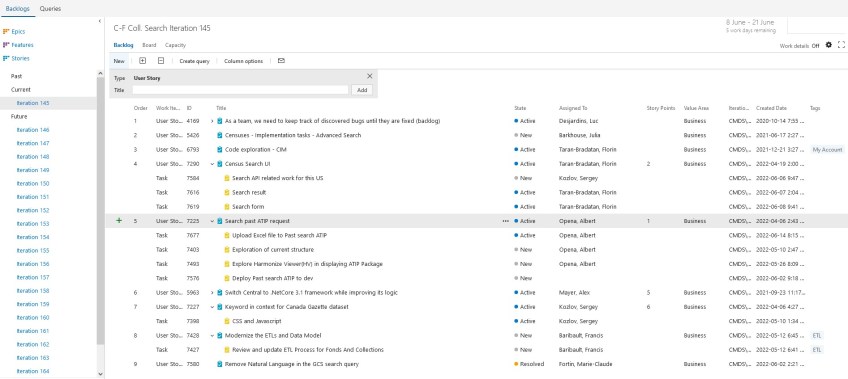Click the story icon of Censuses - Implementation tasks
The height and width of the screenshot is (379, 848).
point(220,135)
